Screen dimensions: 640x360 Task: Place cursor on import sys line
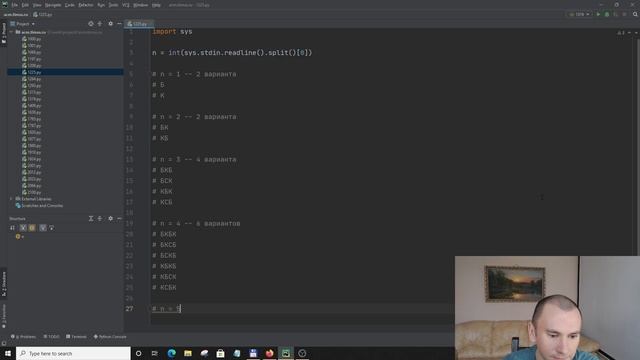(x=172, y=31)
